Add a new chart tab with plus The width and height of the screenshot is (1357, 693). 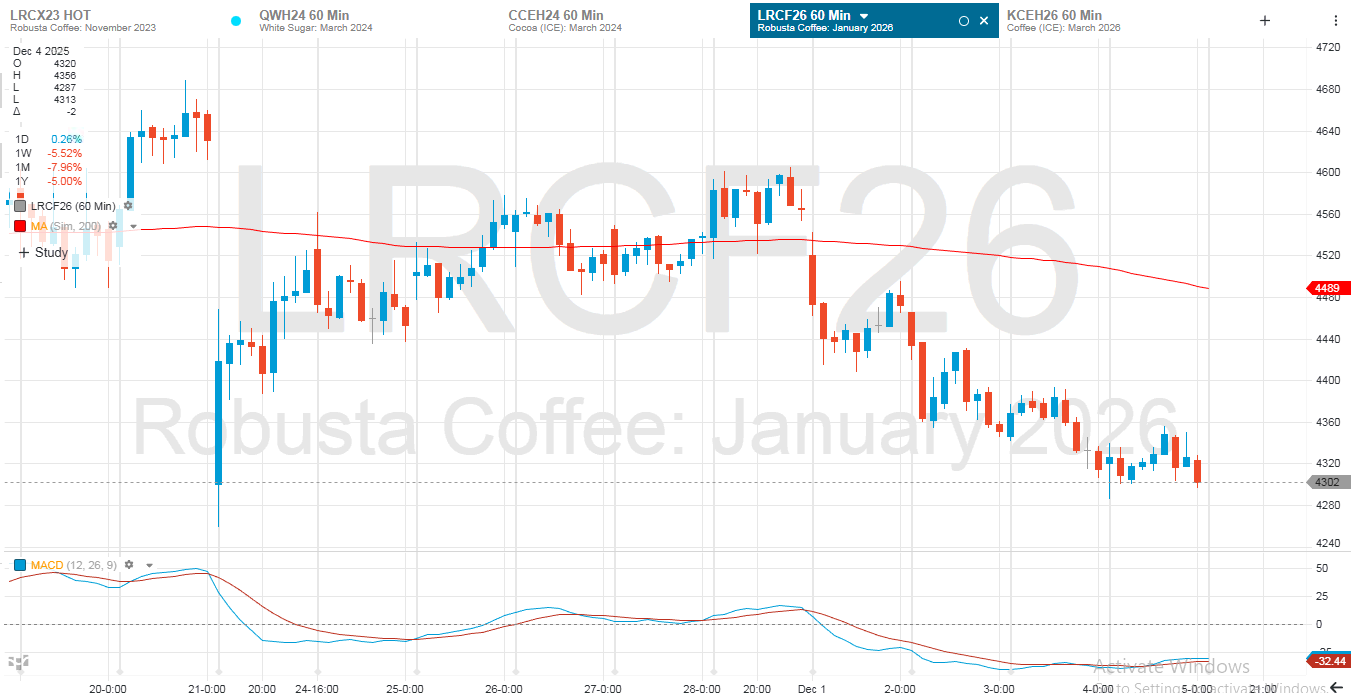[1264, 20]
